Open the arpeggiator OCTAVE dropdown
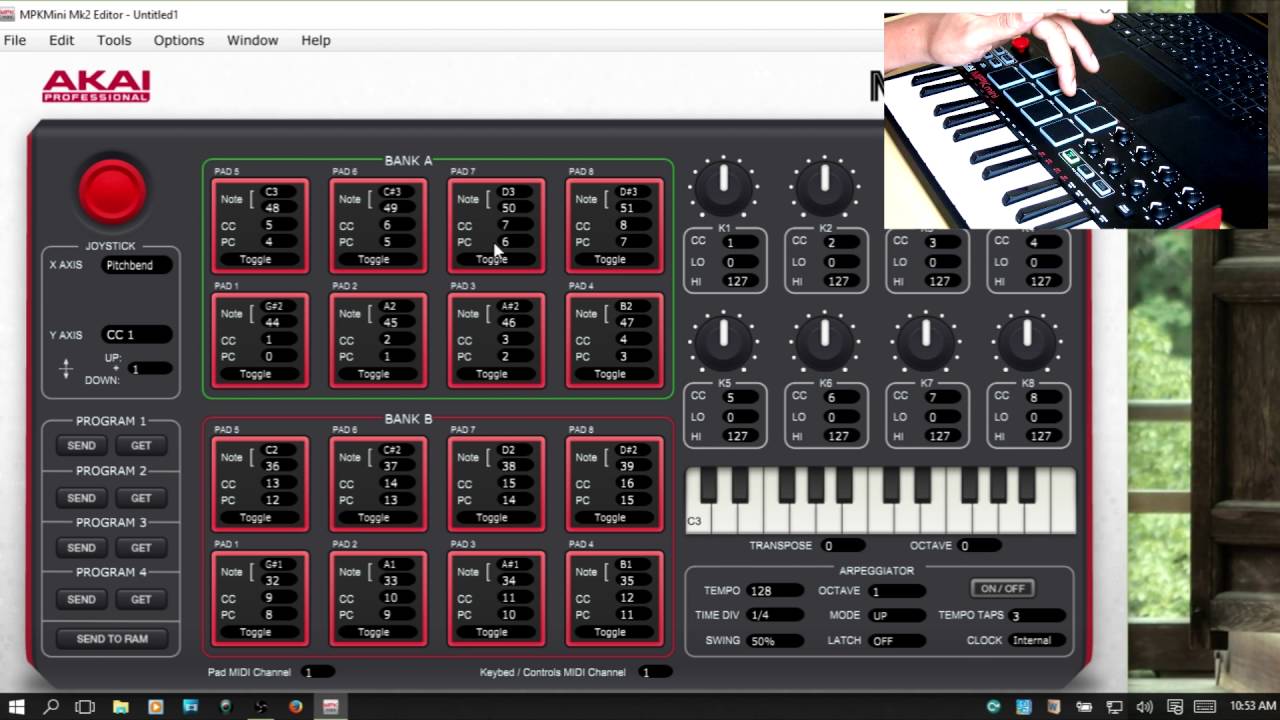The image size is (1280, 720). coord(896,591)
